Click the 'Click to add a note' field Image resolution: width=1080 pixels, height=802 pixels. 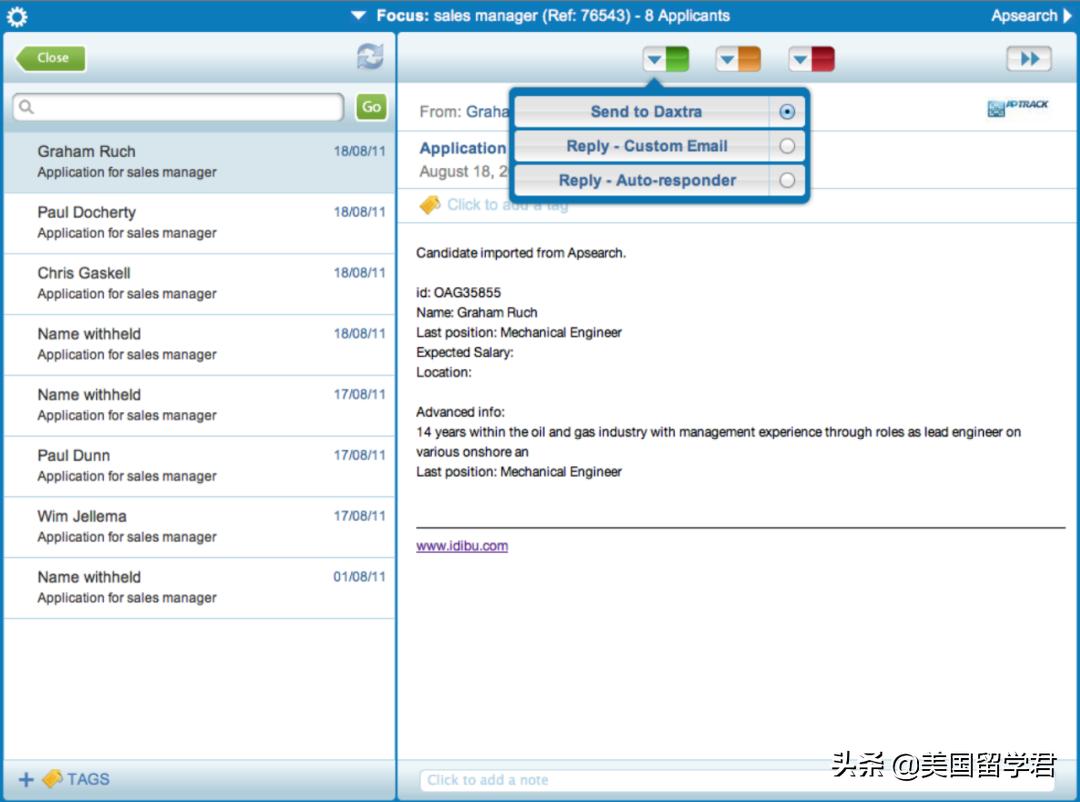[x=738, y=780]
